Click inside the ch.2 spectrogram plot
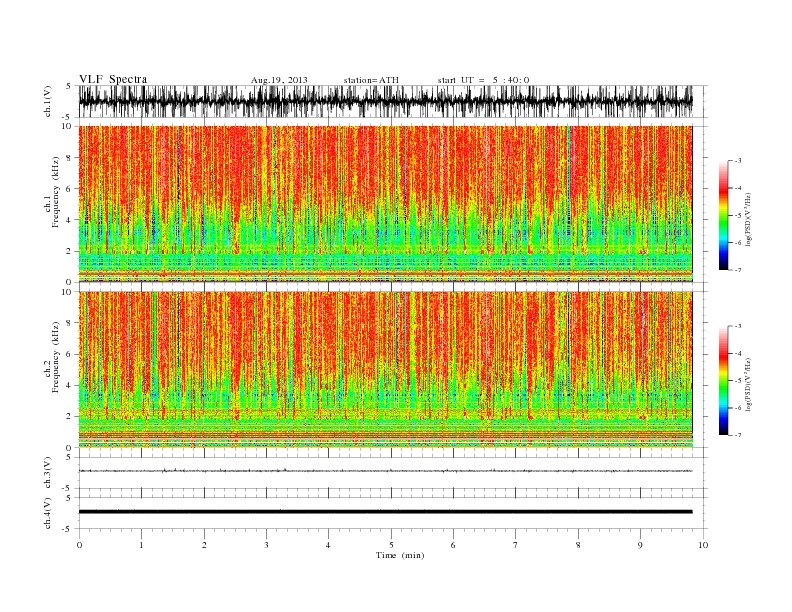 [x=385, y=369]
